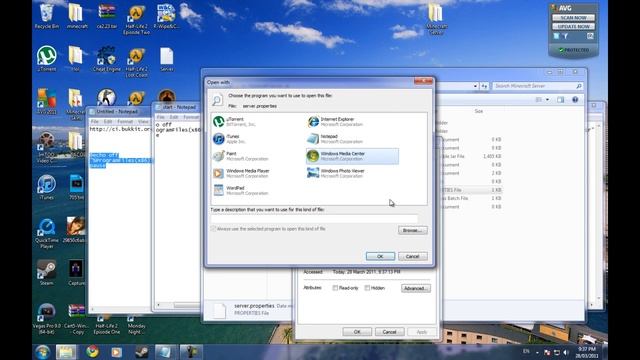Screen dimensions: 640x360
Task: Click Cancel in the Open with dialog
Action: [x=413, y=256]
